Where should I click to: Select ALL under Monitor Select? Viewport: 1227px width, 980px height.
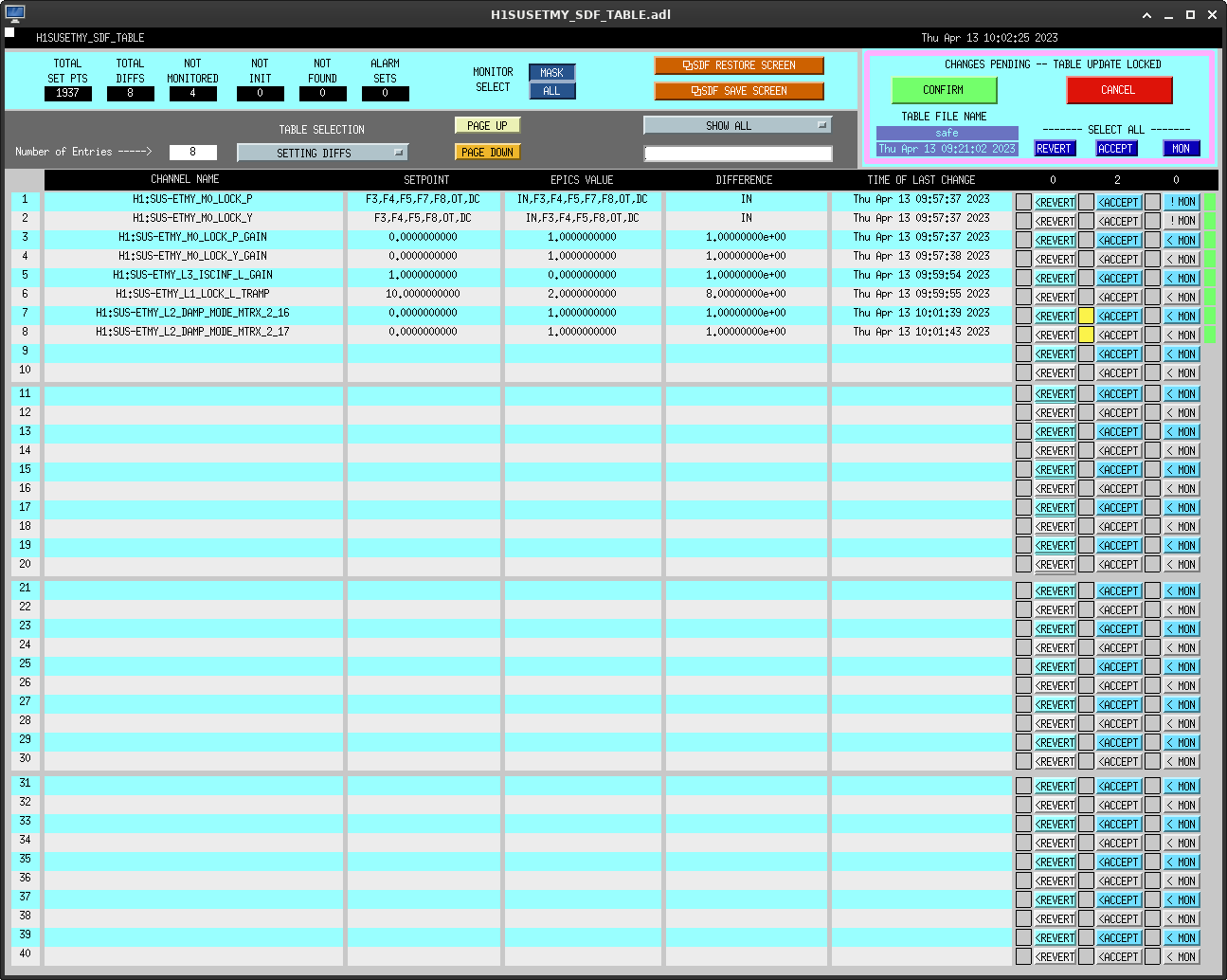pyautogui.click(x=551, y=91)
